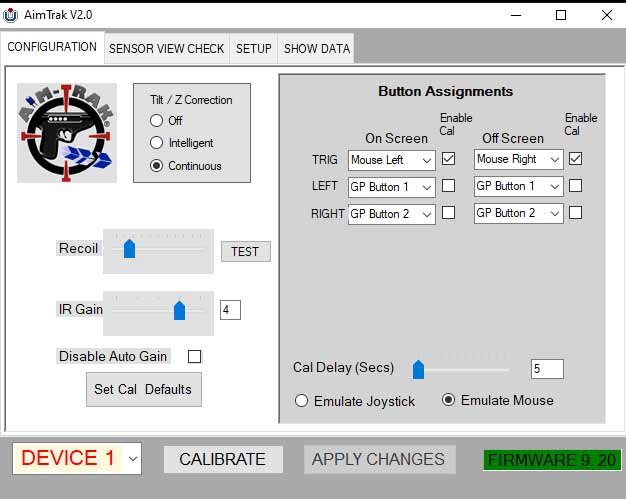
Task: Minimize the AimTrak window
Action: [x=516, y=15]
